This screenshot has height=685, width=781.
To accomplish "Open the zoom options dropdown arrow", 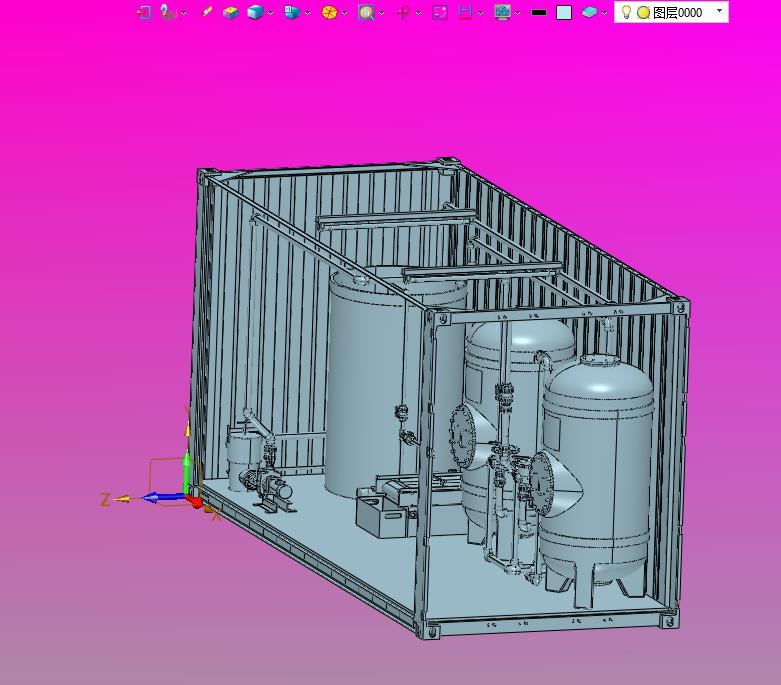I will point(382,13).
